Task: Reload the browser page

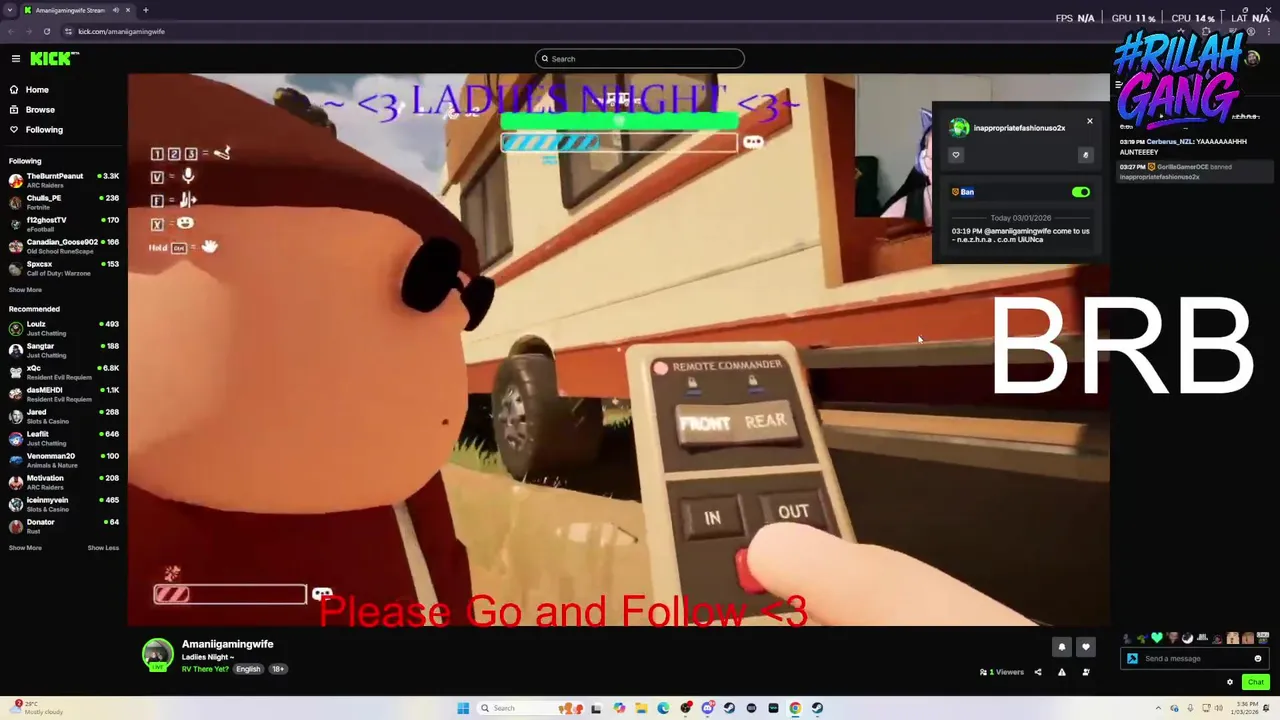Action: click(x=46, y=31)
